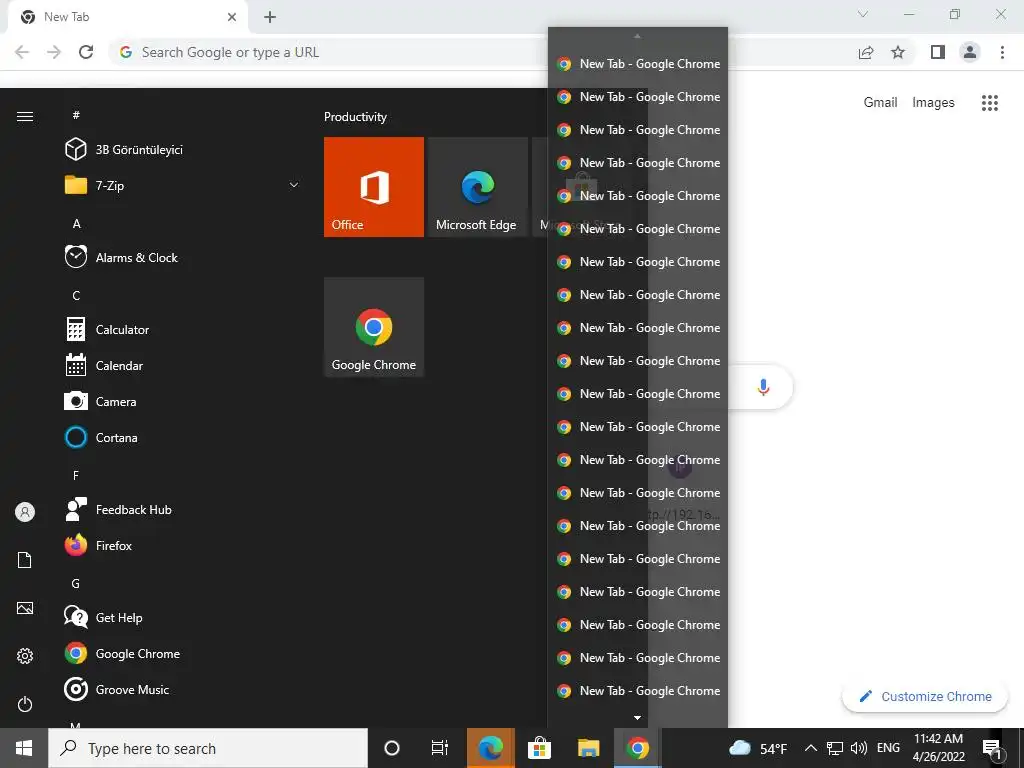Open Documents from the Start sidebar
1024x768 pixels.
pos(25,560)
